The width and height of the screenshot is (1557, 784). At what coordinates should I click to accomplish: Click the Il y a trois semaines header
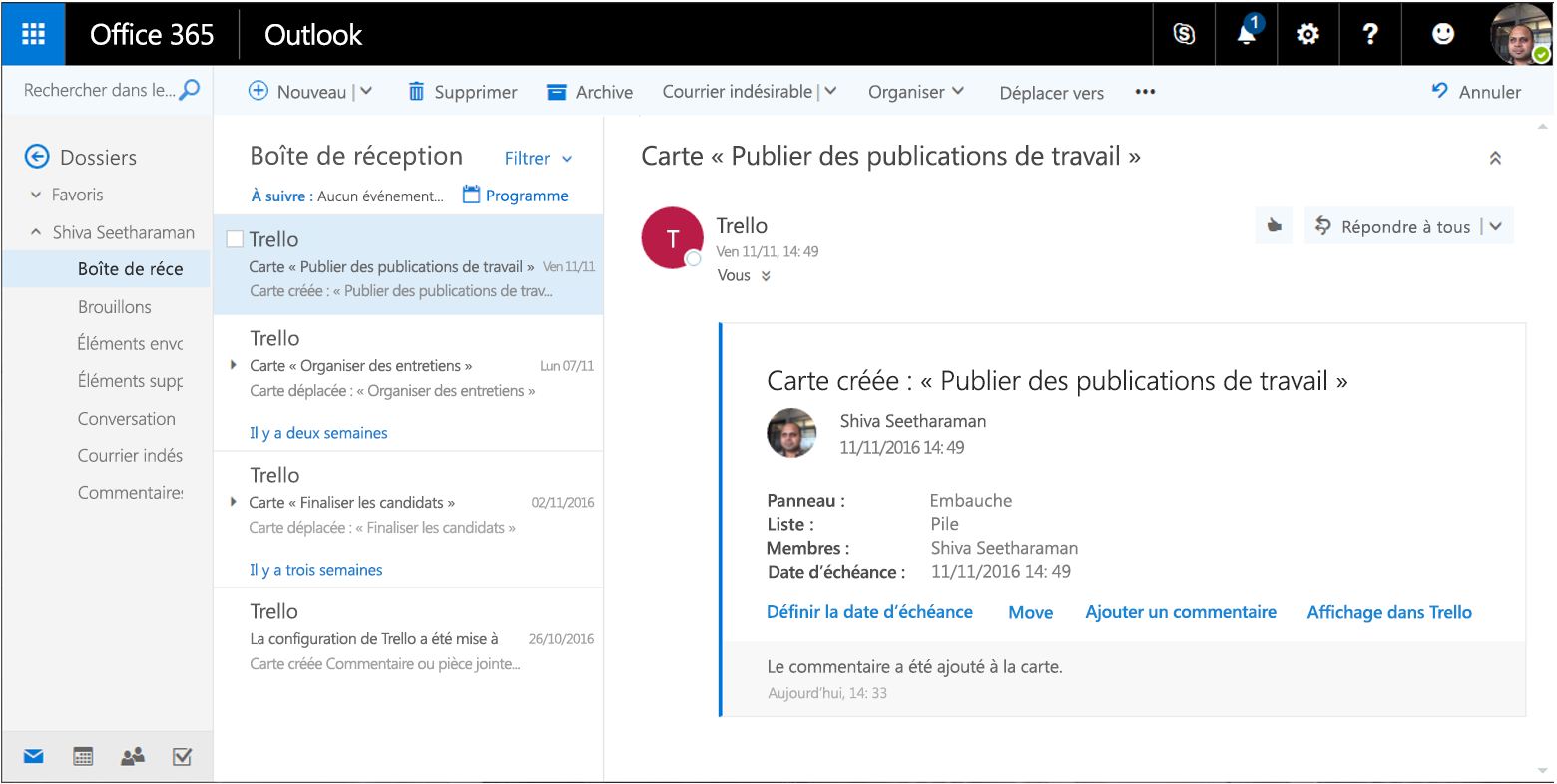coord(316,570)
